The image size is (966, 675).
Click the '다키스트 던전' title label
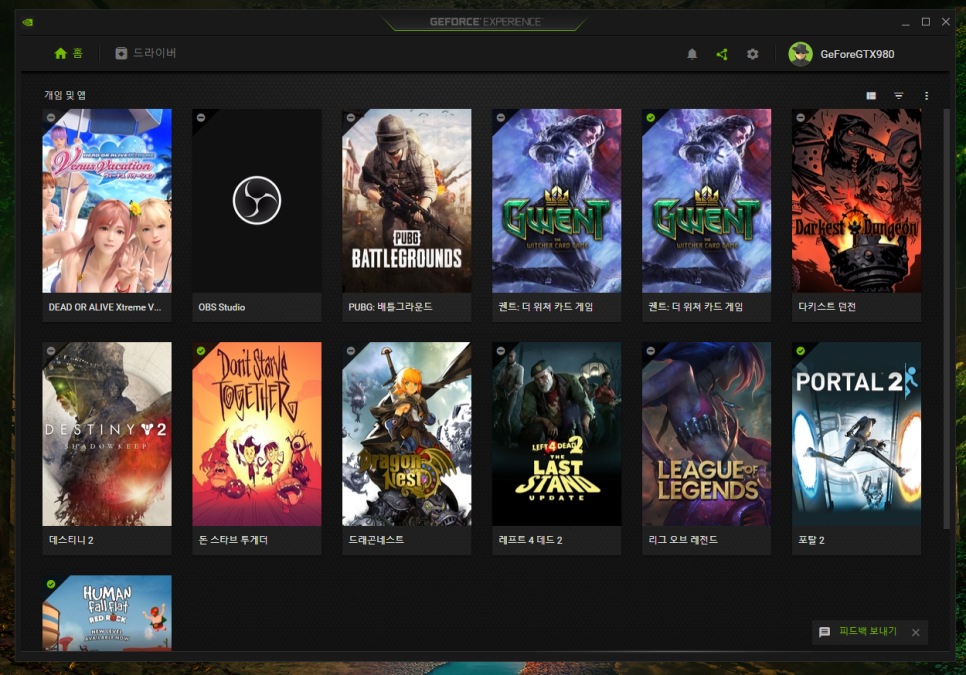coord(827,307)
